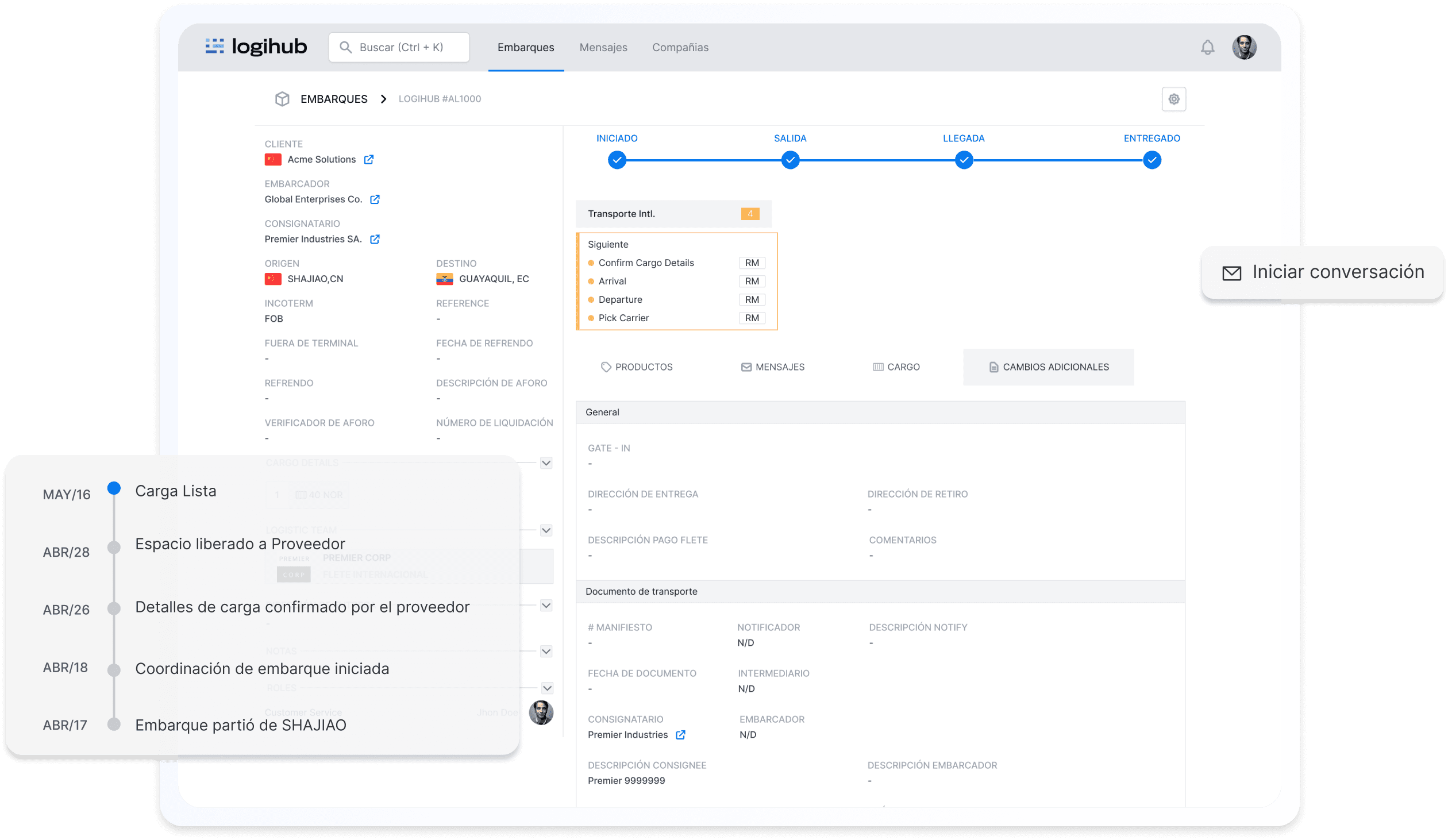Click Iniciar conversación button
Viewport: 1448px width, 840px height.
coord(1322,272)
